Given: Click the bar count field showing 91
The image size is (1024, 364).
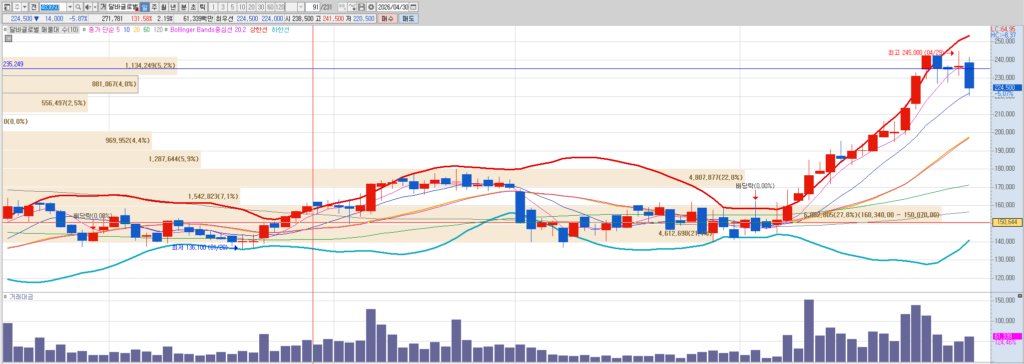Looking at the screenshot, I should [x=313, y=7].
